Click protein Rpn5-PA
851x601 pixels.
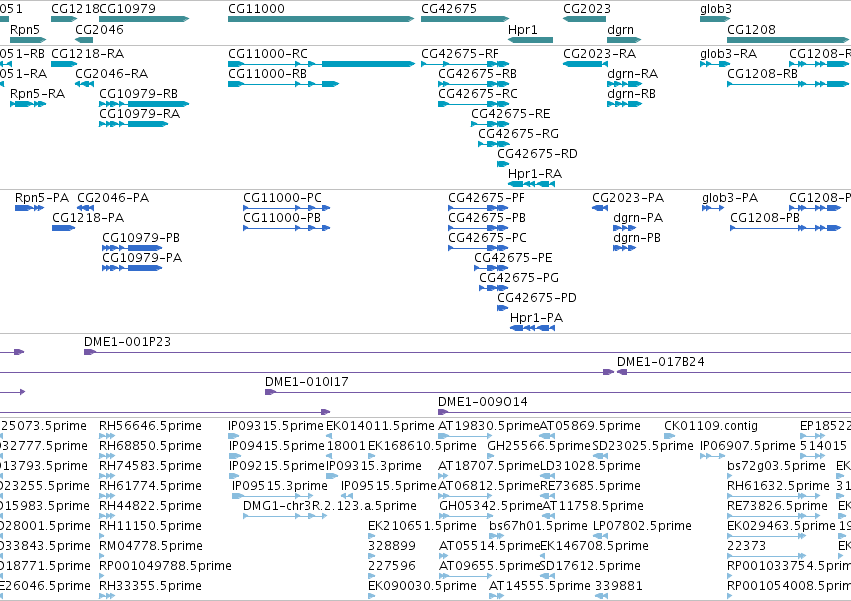tap(29, 208)
